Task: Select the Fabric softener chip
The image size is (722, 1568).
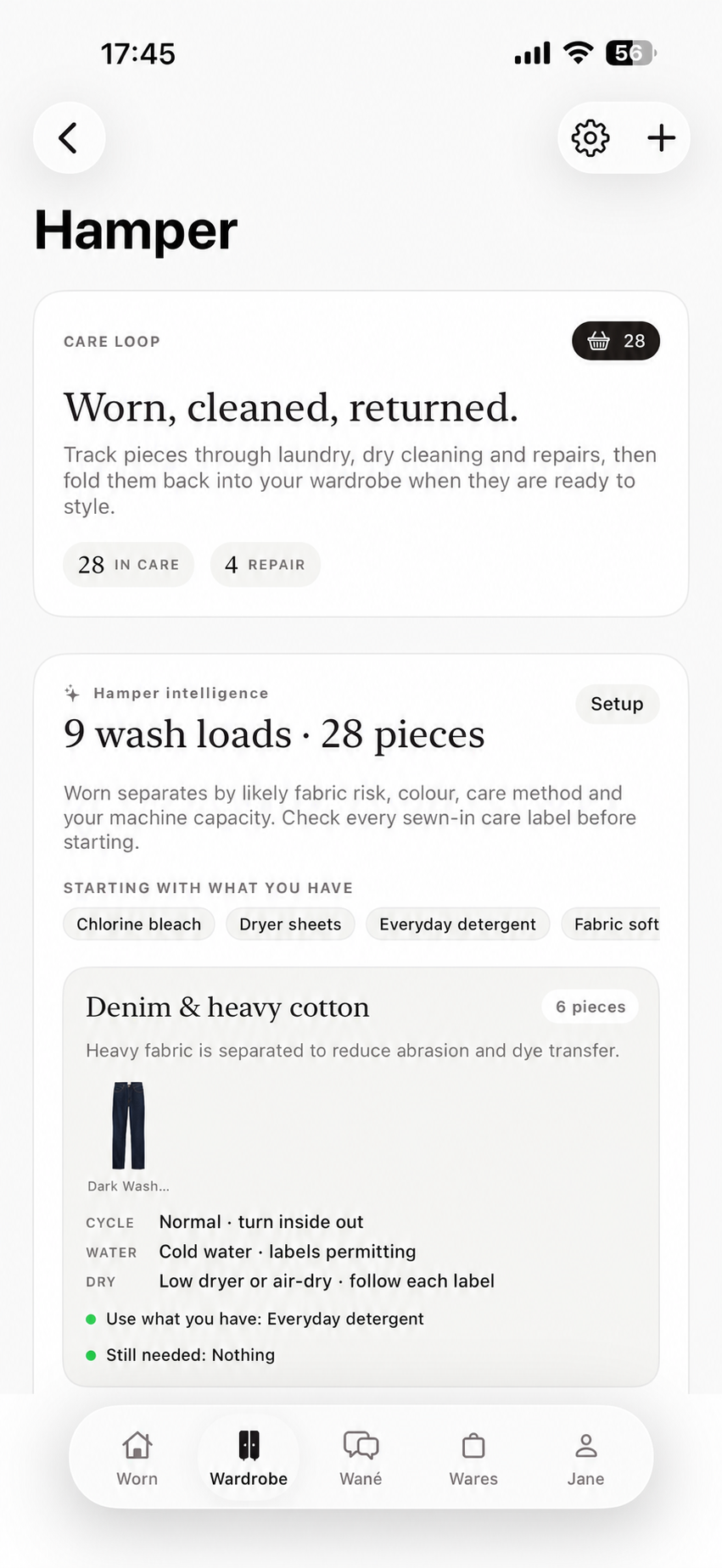Action: click(x=611, y=924)
